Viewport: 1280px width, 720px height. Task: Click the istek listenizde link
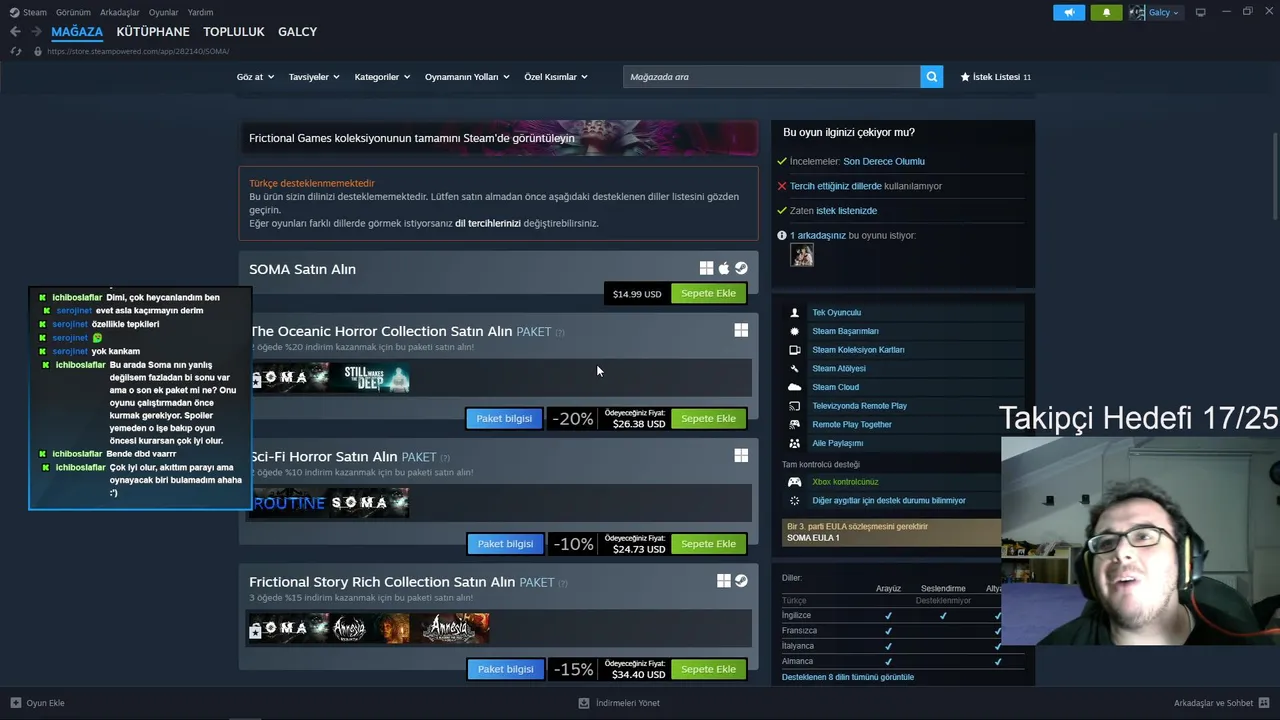coord(846,211)
